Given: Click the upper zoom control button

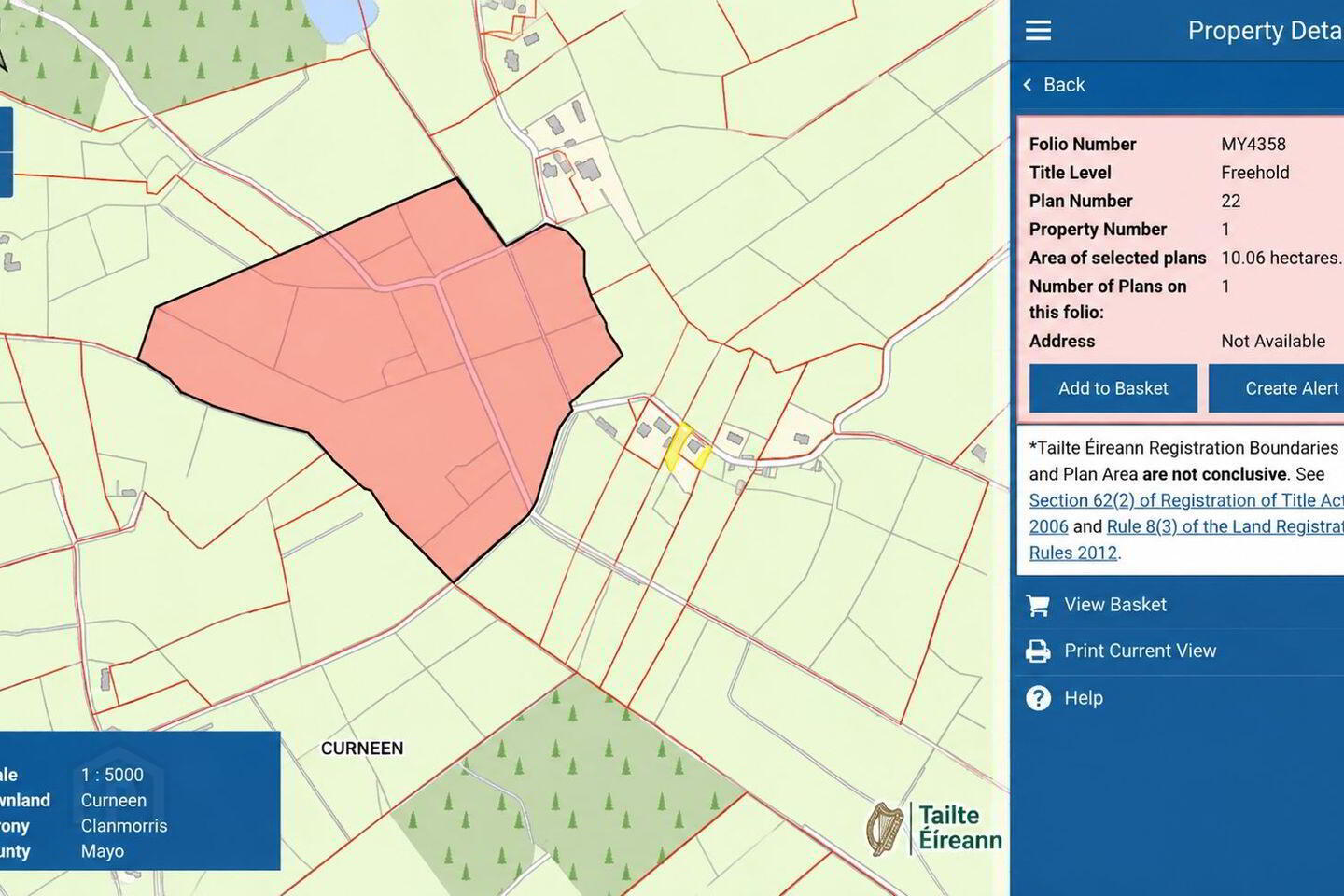Looking at the screenshot, I should (x=6, y=130).
